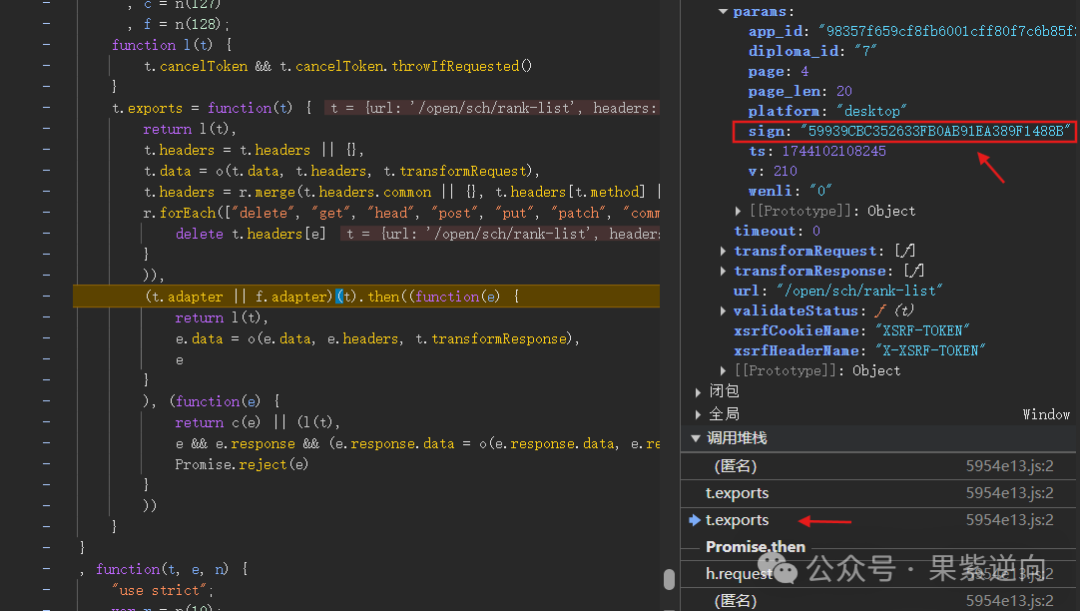Image resolution: width=1080 pixels, height=611 pixels.
Task: Select the t.exports frame above the current one
Action: [737, 493]
